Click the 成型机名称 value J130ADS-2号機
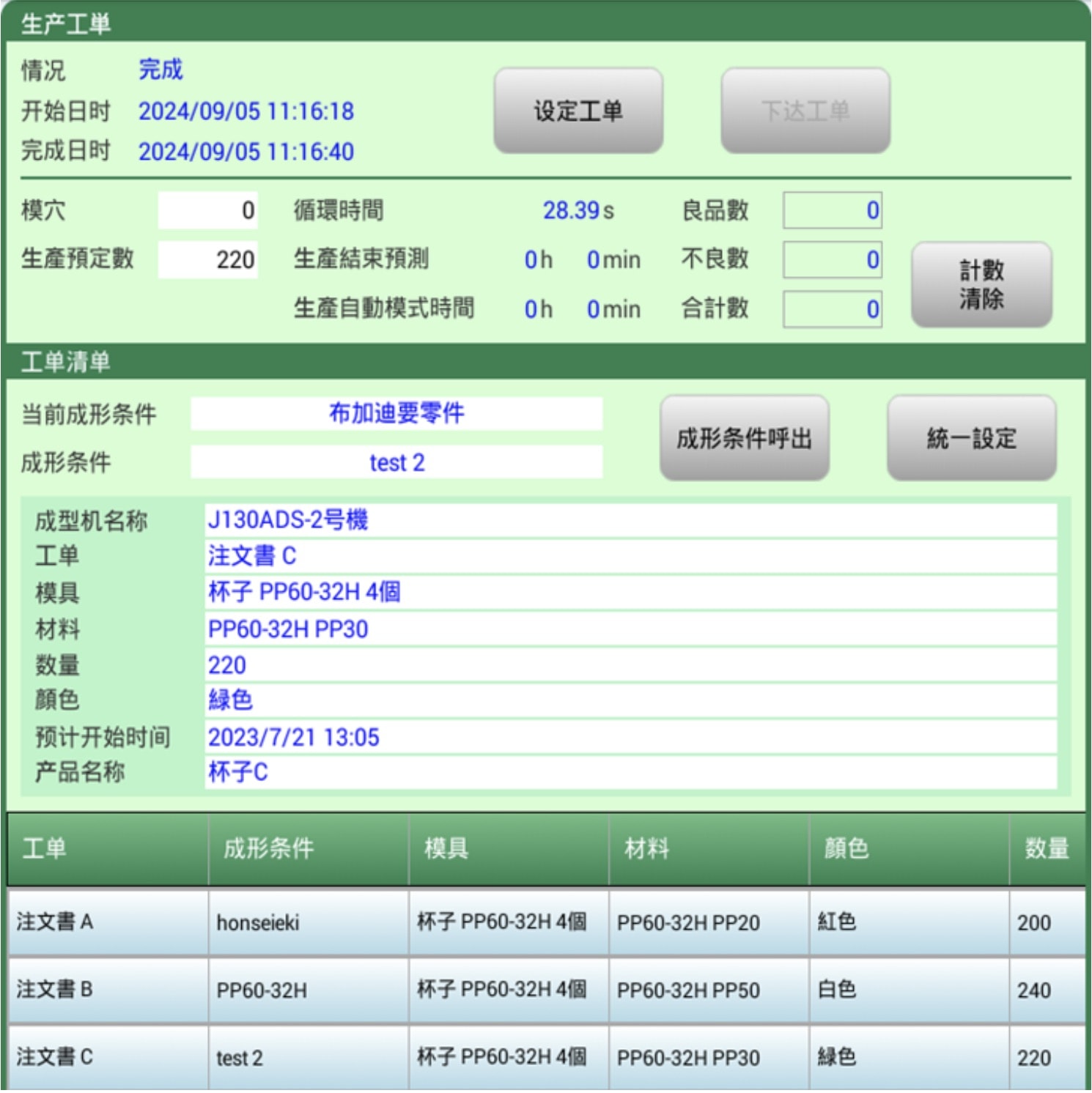 click(630, 520)
